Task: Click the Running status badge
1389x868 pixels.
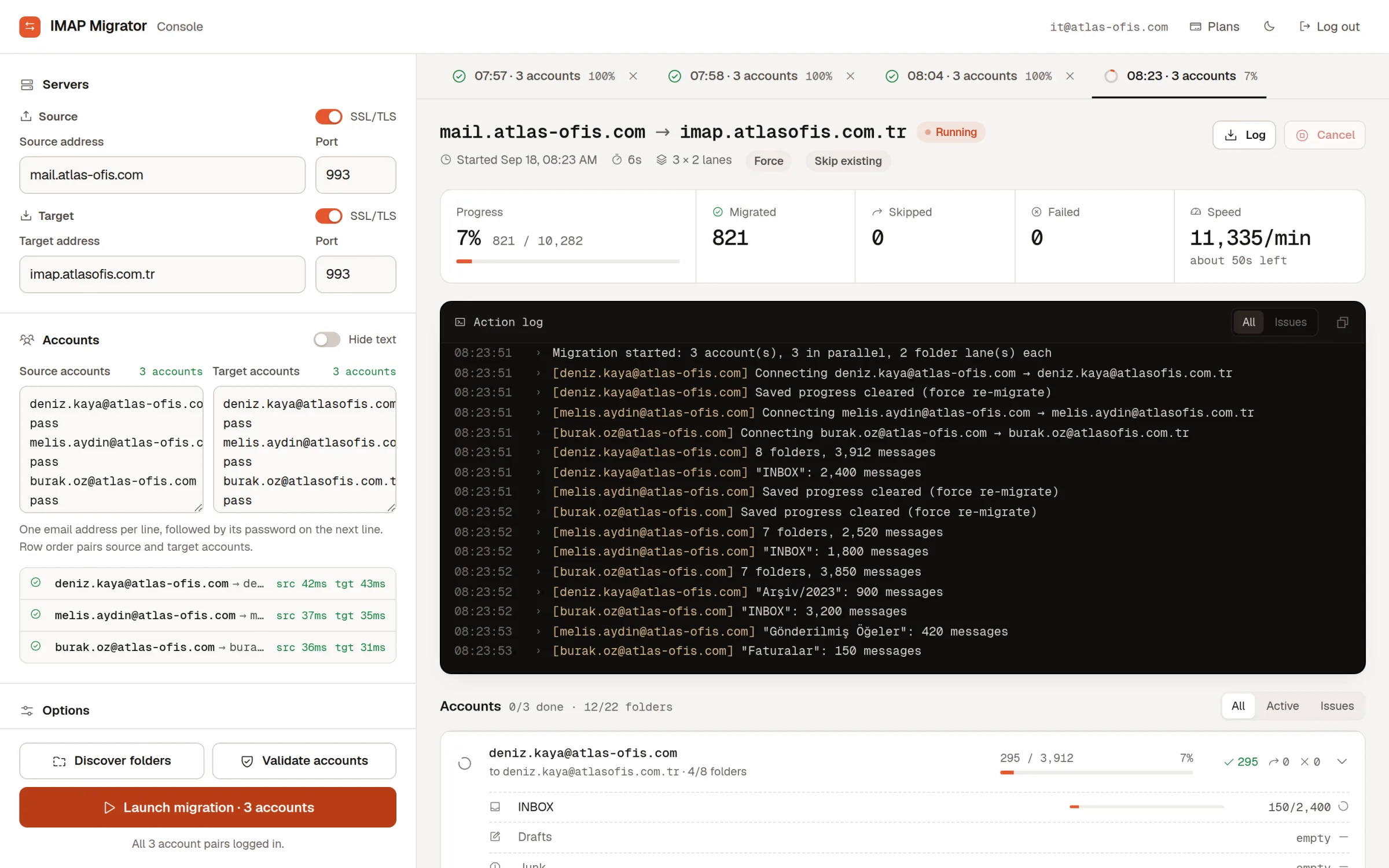Action: point(950,133)
